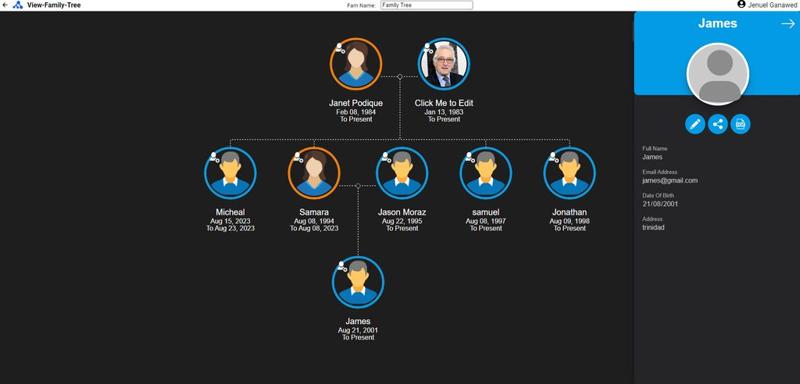
Task: Select the Janet Podique avatar
Action: tap(356, 64)
